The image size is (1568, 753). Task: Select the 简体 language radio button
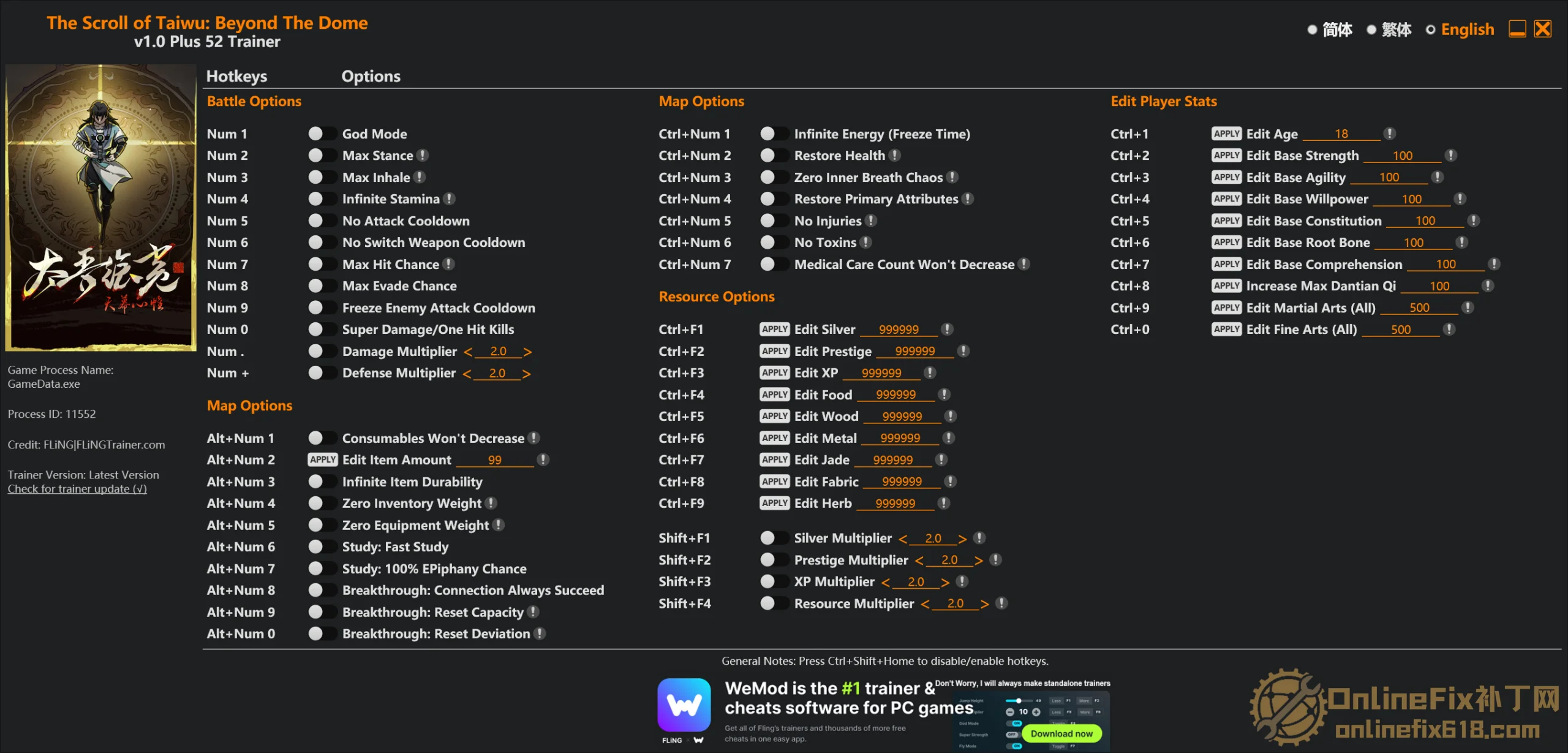point(1312,29)
